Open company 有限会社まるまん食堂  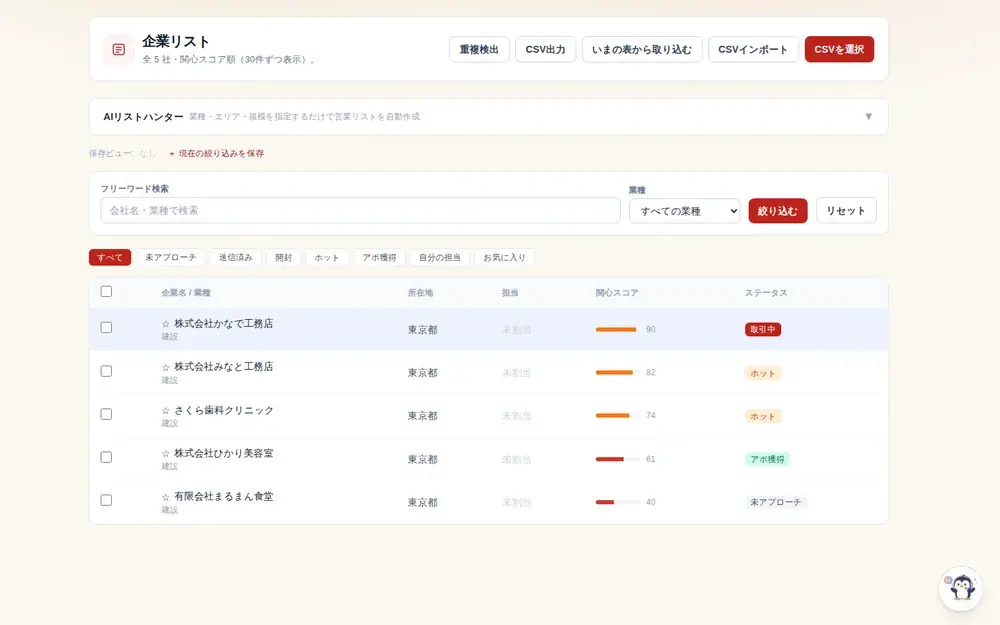tap(223, 496)
